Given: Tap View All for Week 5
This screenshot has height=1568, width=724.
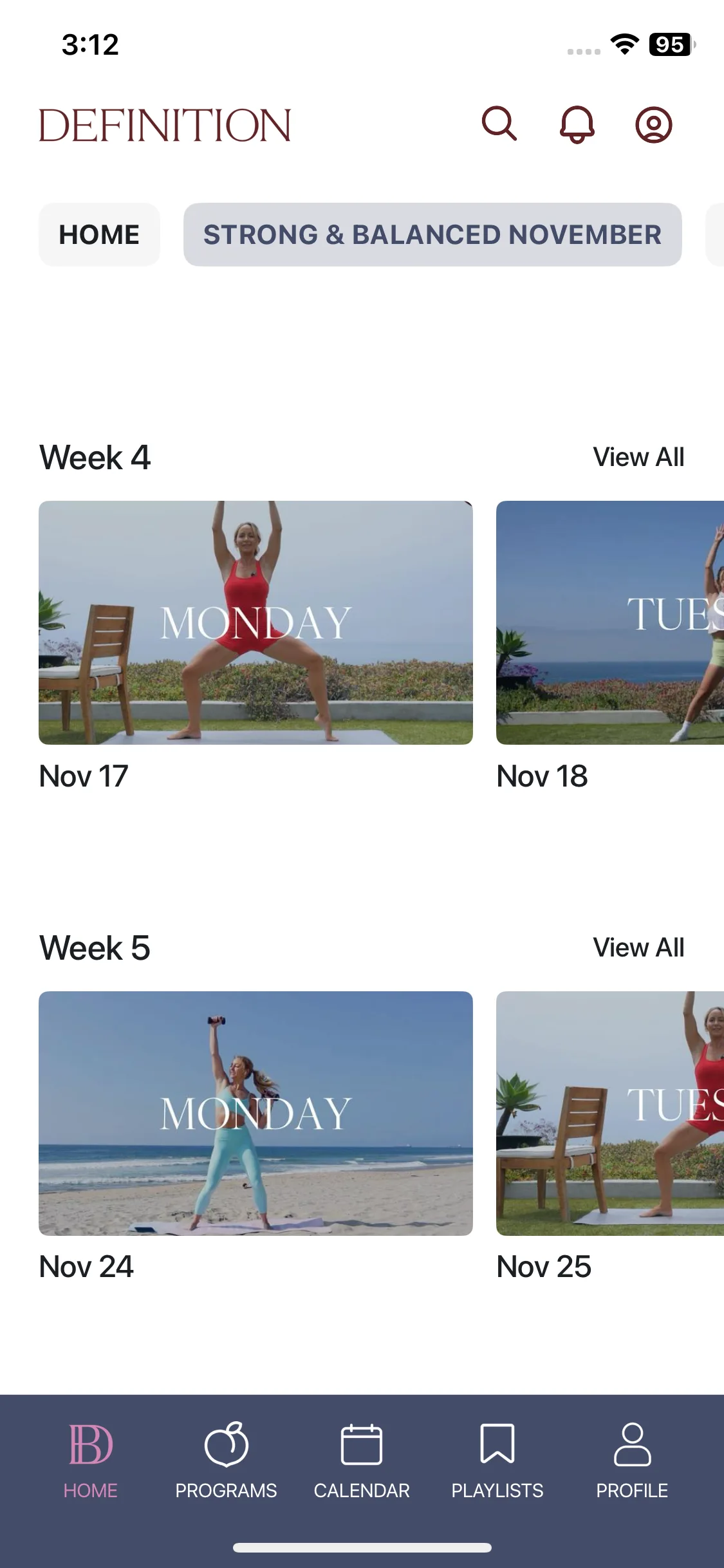Looking at the screenshot, I should point(638,947).
